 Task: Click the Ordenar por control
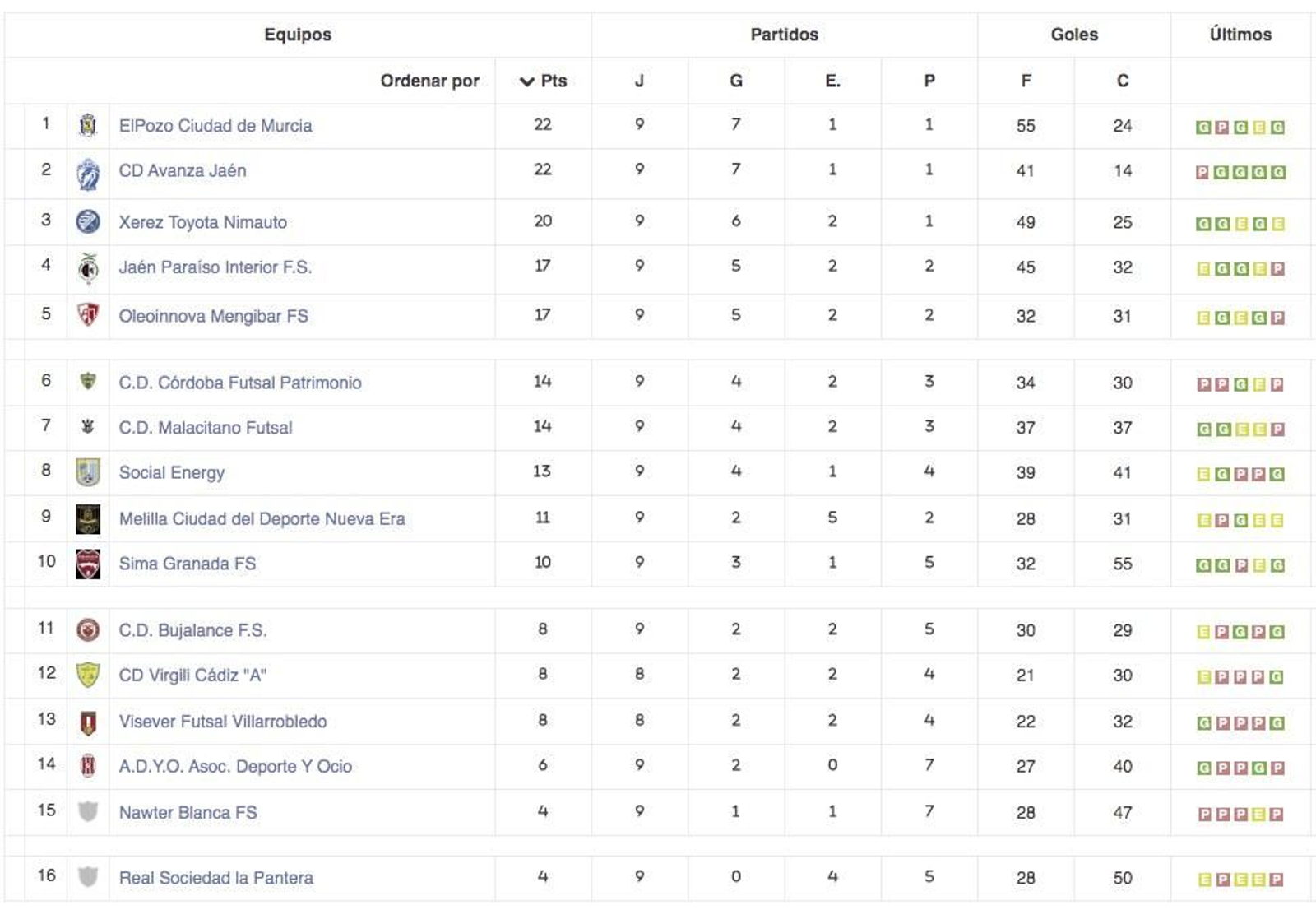[430, 81]
